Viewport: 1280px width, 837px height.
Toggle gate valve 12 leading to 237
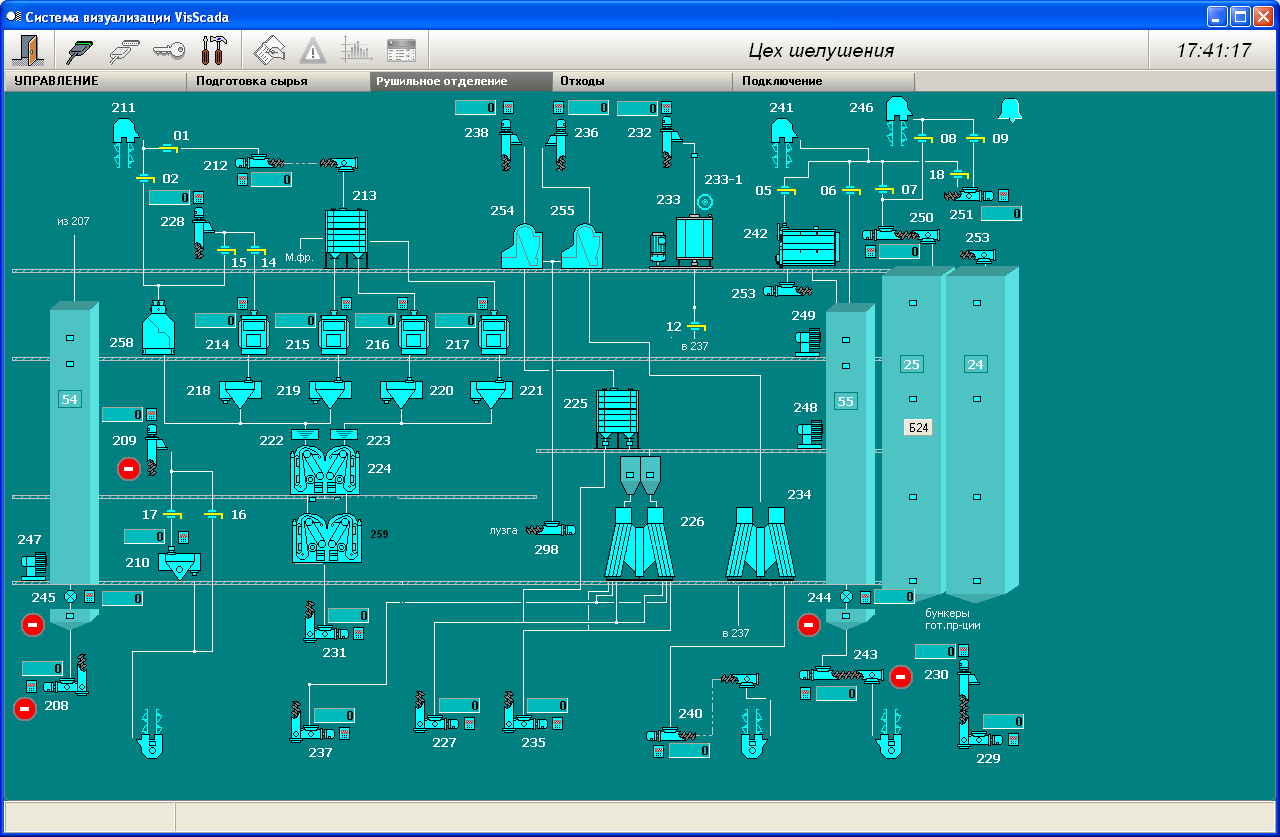[x=695, y=327]
